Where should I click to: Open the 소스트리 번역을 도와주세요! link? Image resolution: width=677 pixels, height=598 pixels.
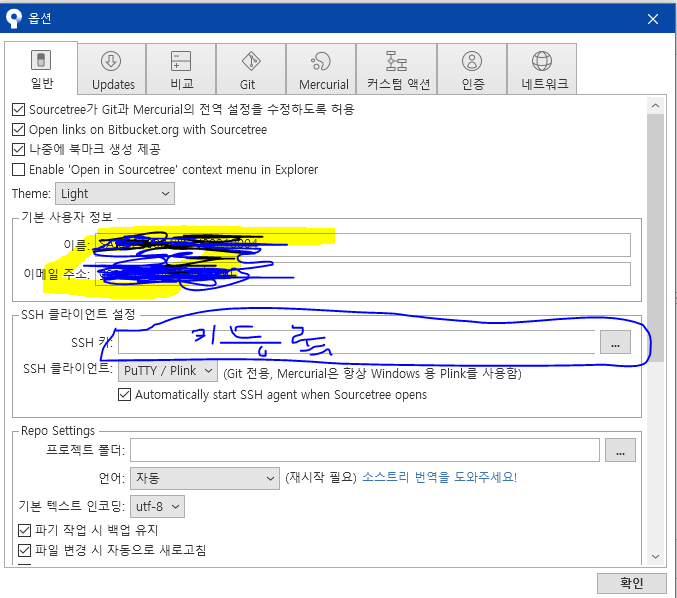coord(439,477)
